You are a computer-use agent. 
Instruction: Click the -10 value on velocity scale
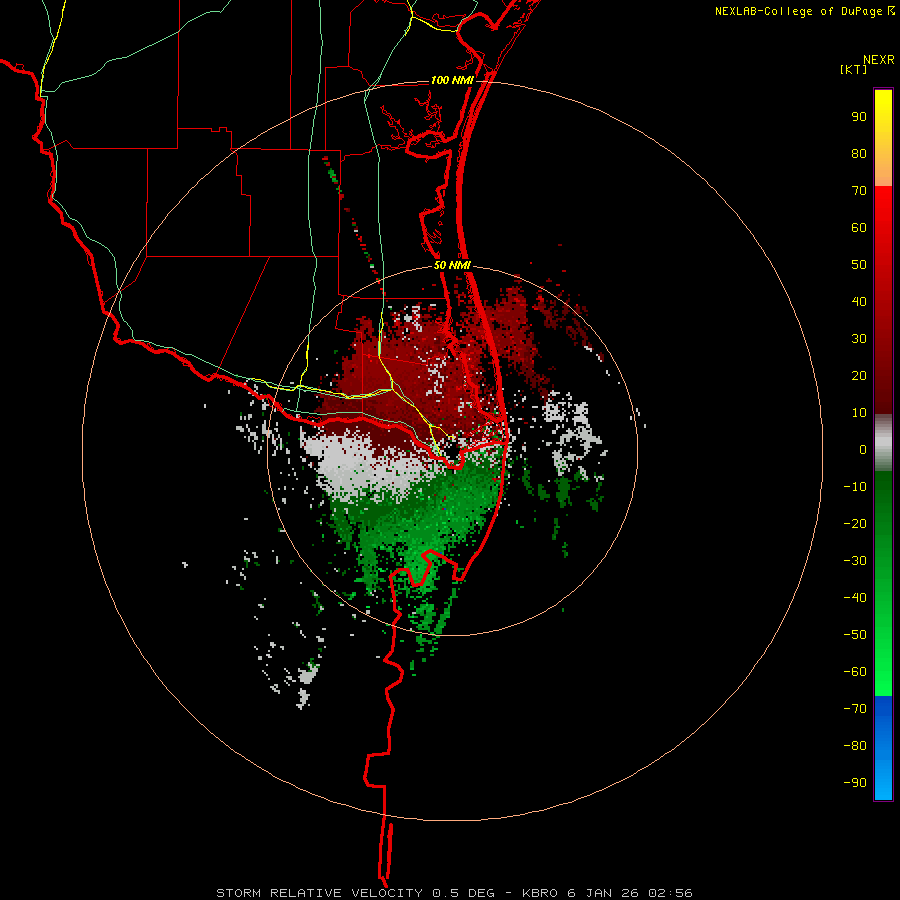(855, 487)
